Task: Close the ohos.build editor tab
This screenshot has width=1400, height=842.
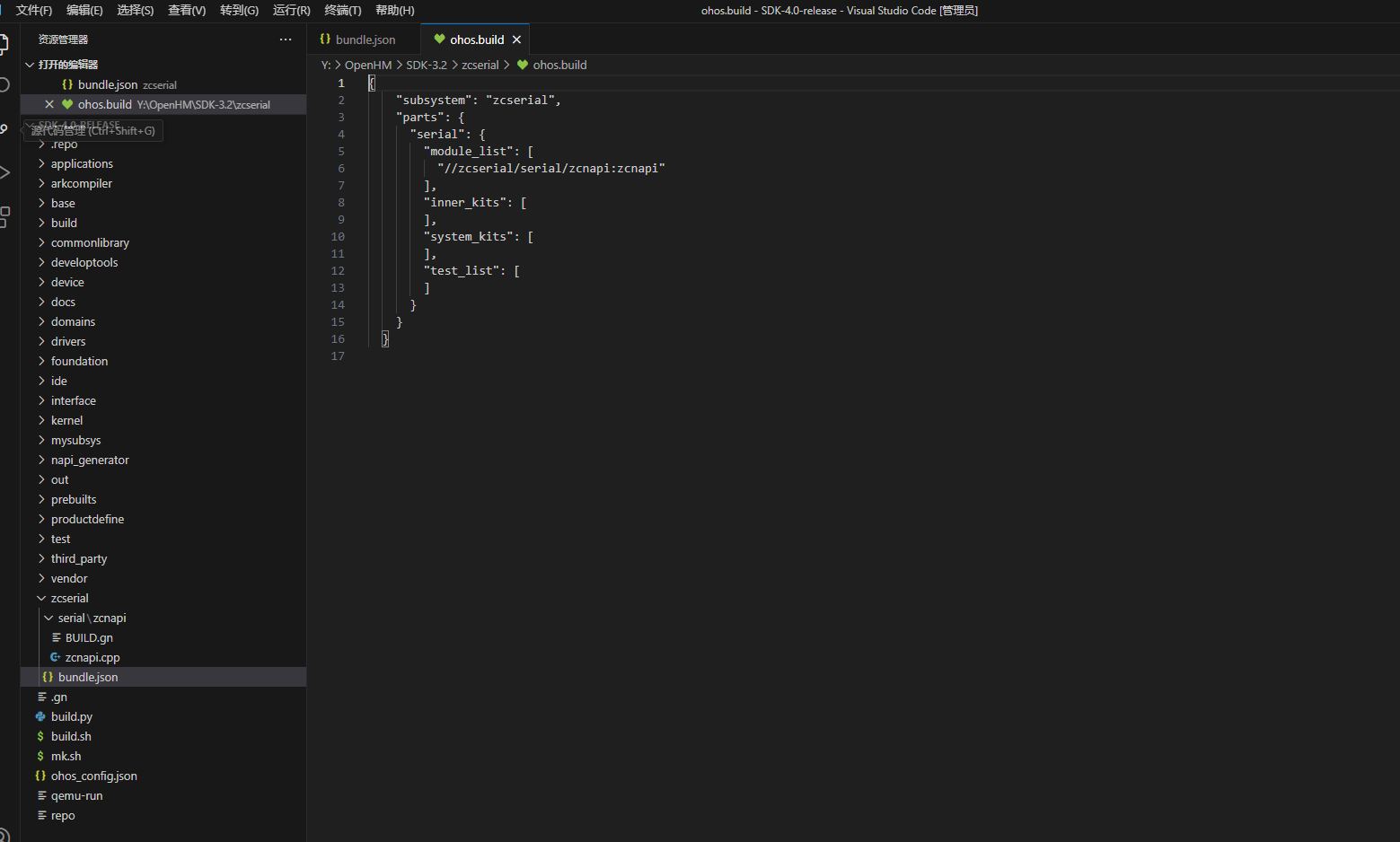Action: (x=516, y=39)
